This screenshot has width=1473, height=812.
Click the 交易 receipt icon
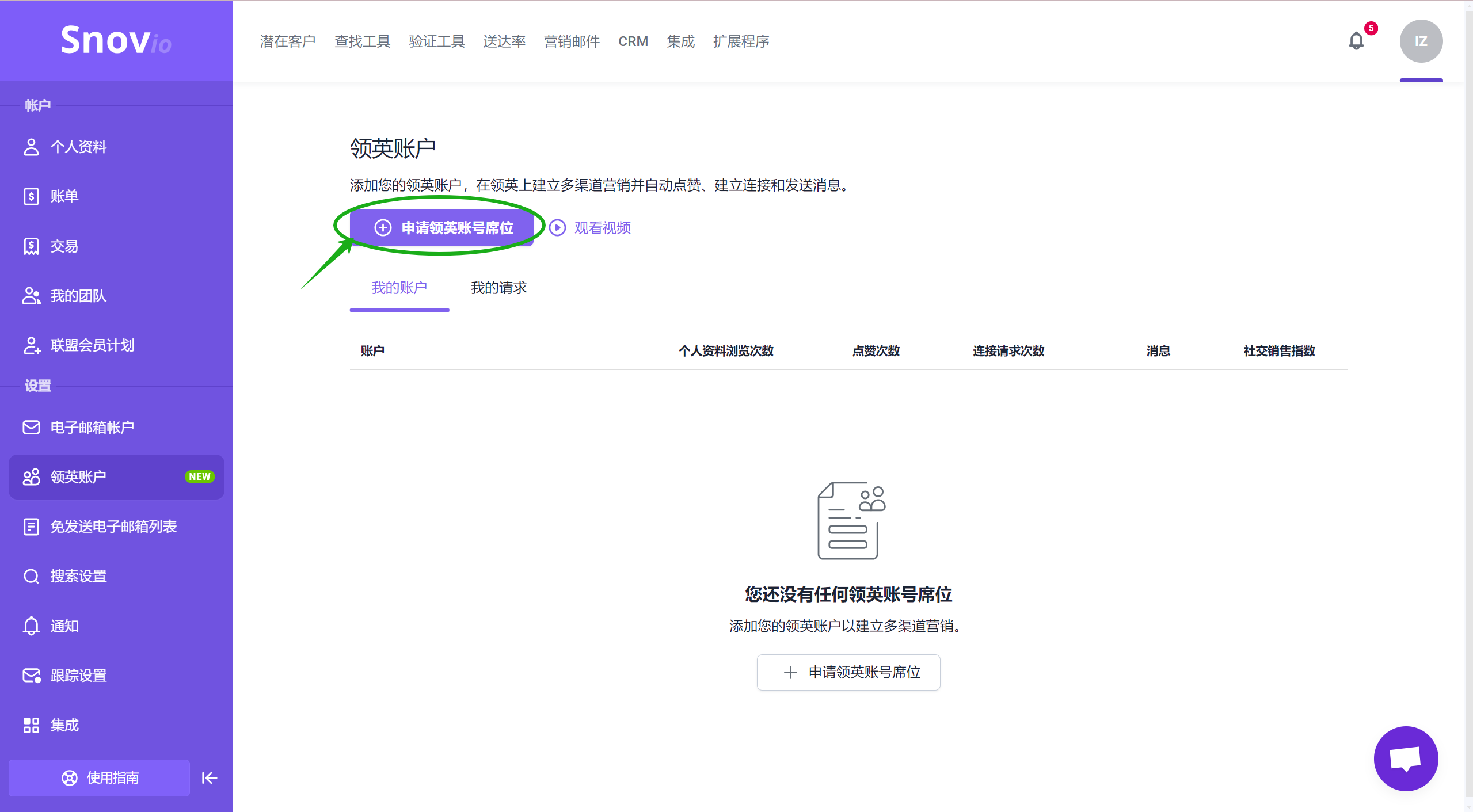pyautogui.click(x=31, y=246)
